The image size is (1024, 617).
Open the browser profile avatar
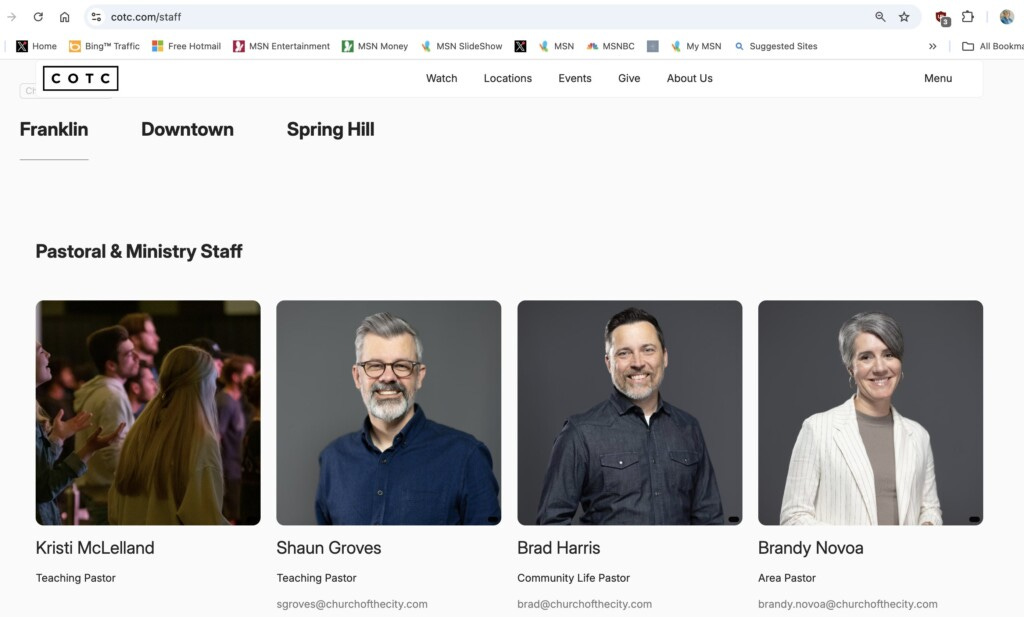tap(1006, 17)
